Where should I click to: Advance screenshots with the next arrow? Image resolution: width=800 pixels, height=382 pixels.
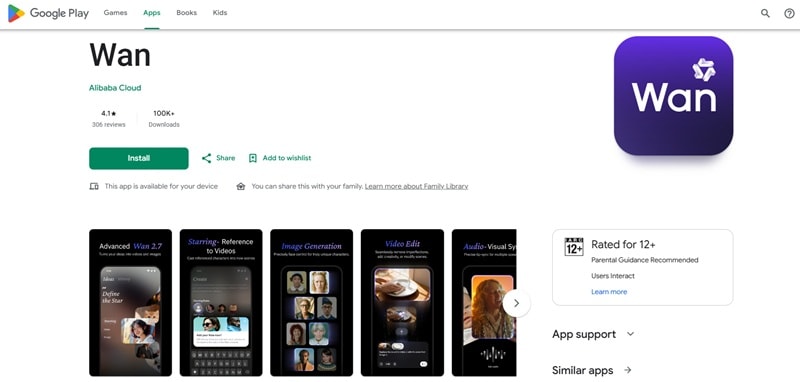point(516,303)
